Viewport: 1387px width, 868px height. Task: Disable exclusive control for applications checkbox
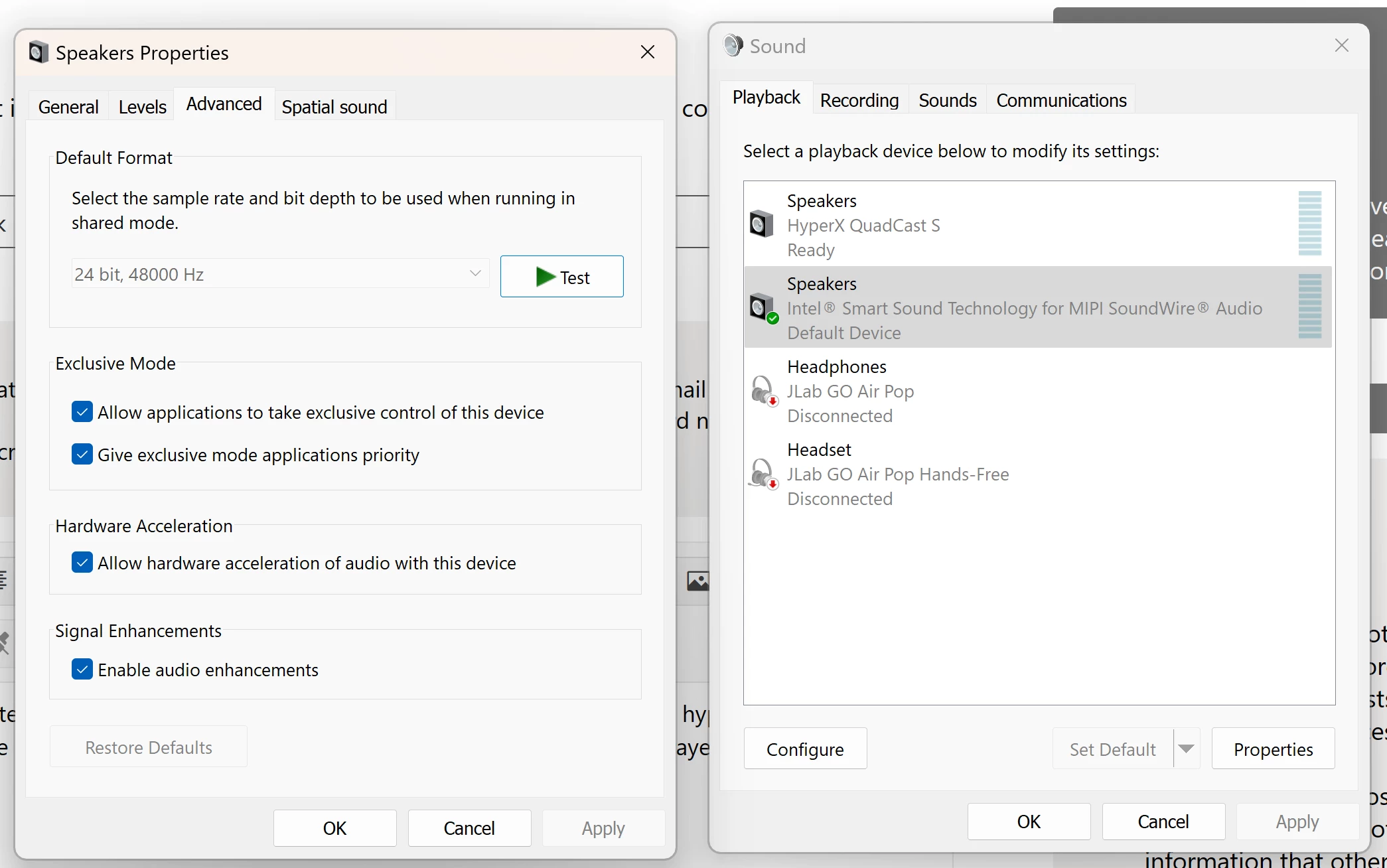click(x=82, y=412)
